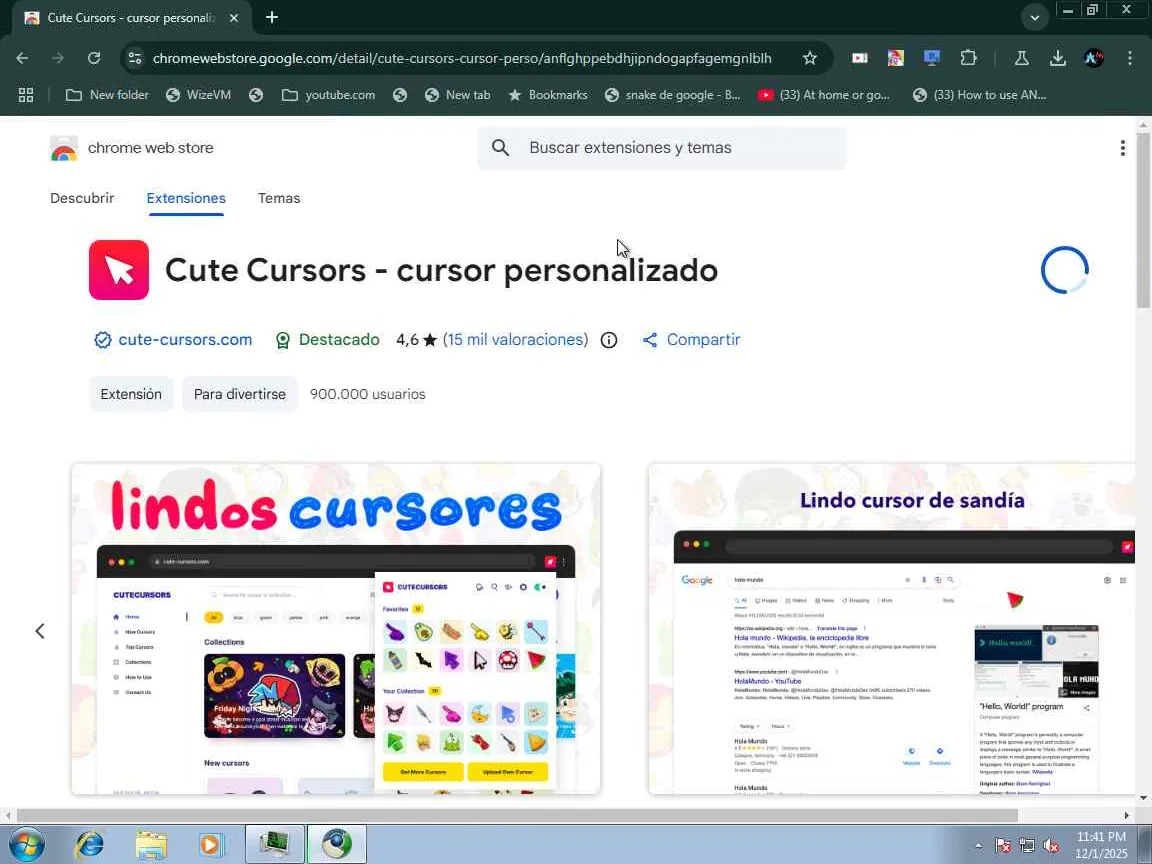Image resolution: width=1152 pixels, height=864 pixels.
Task: Reload the current page
Action: tap(94, 58)
